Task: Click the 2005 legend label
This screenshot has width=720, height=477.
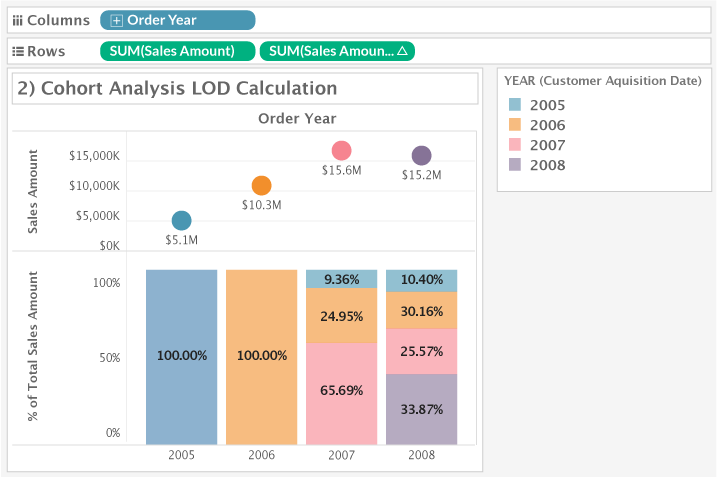Action: [547, 105]
